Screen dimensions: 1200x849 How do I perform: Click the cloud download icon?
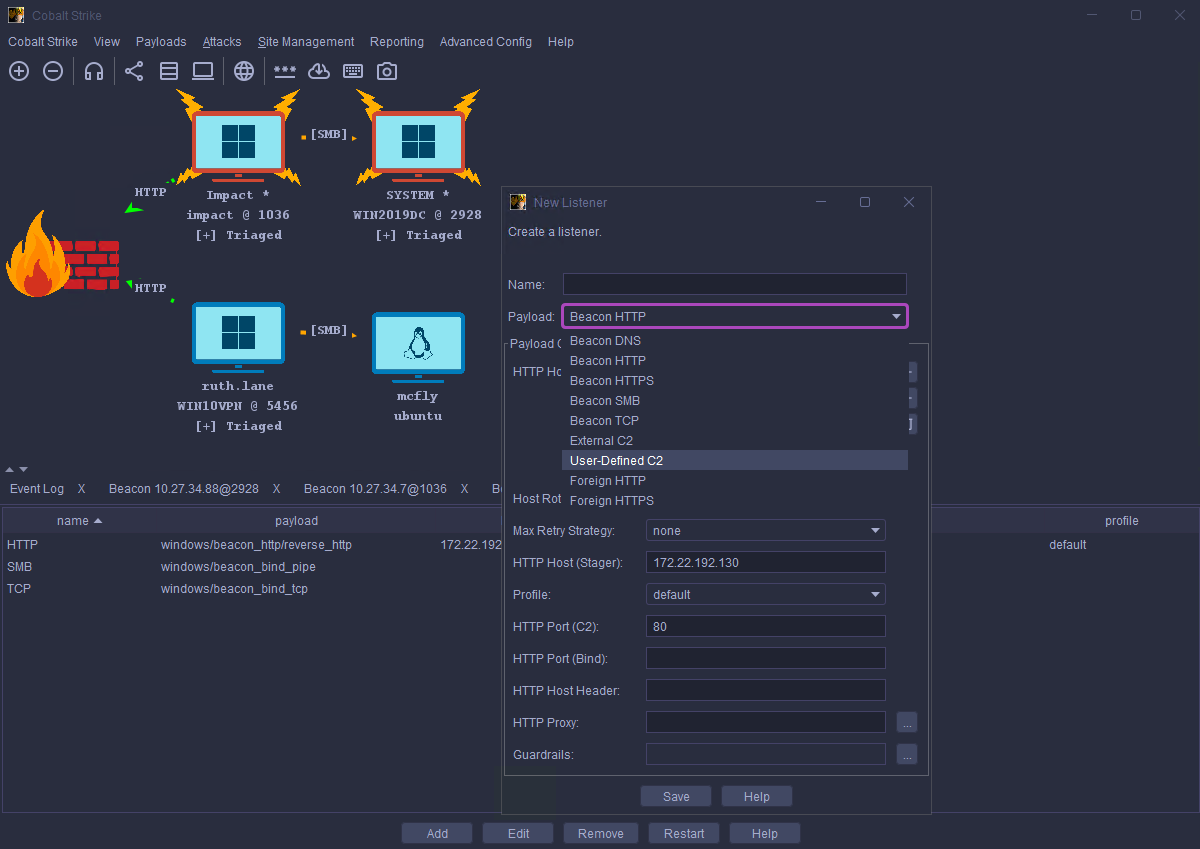319,71
